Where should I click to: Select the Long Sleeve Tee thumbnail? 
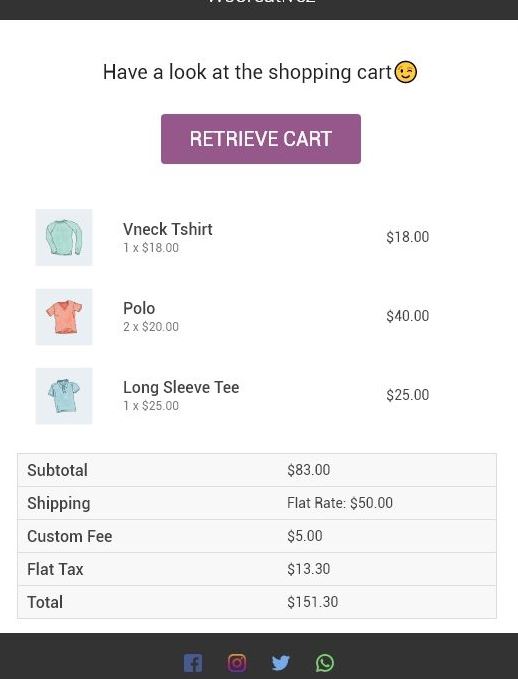pos(64,396)
